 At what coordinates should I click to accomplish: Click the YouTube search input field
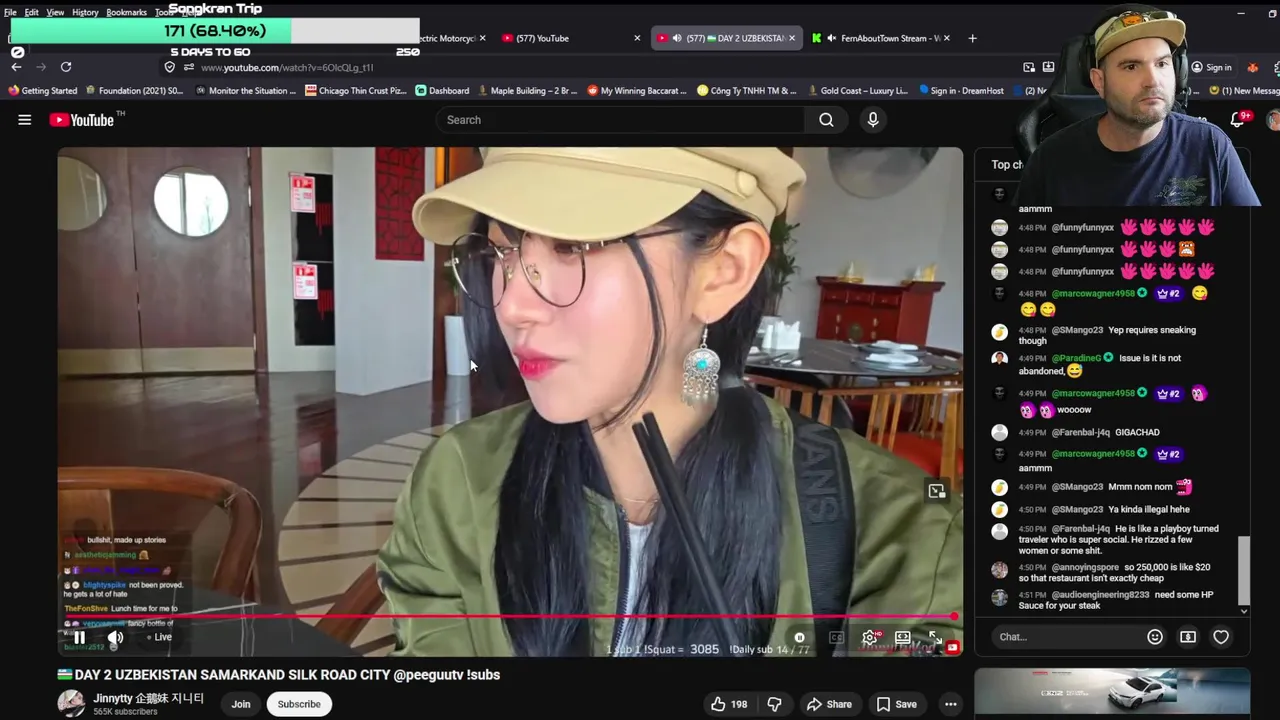pyautogui.click(x=620, y=120)
